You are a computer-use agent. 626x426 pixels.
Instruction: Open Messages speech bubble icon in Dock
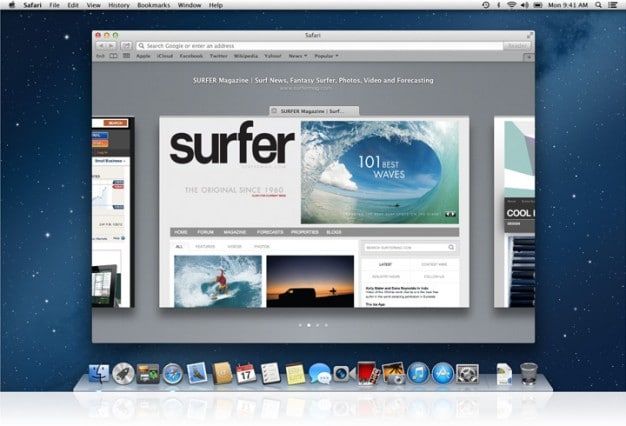320,374
